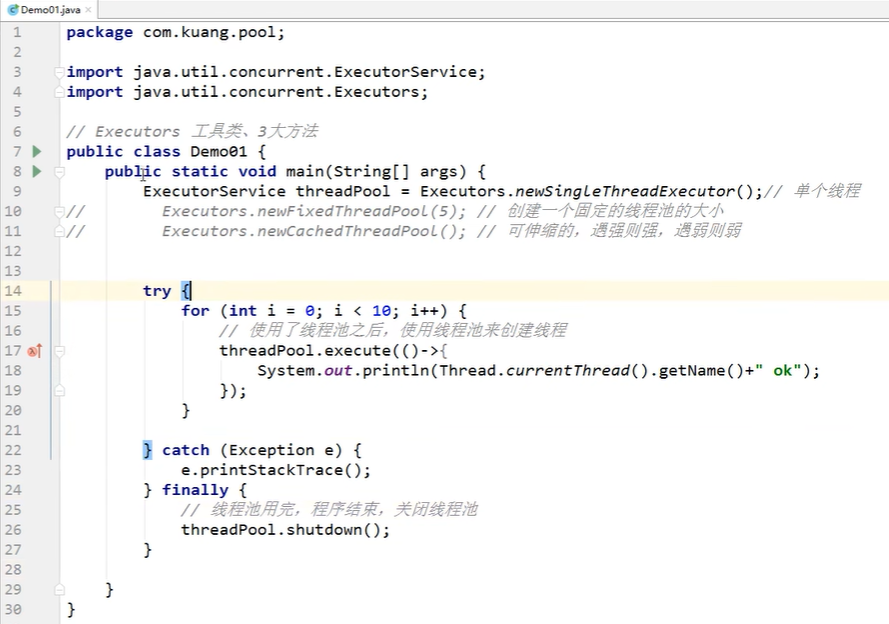Click loop limit '10' on line 15
Screen dimensions: 889x624
(382, 311)
